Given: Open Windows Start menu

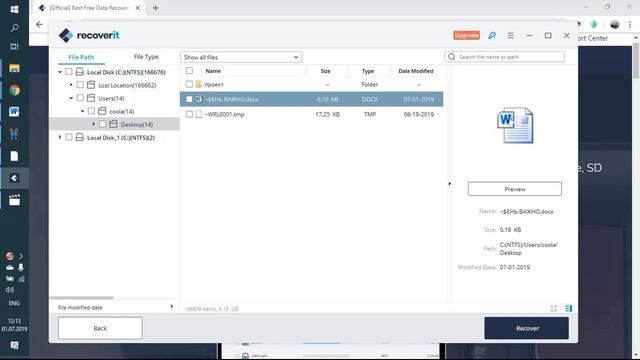Looking at the screenshot, I should tap(14, 9).
